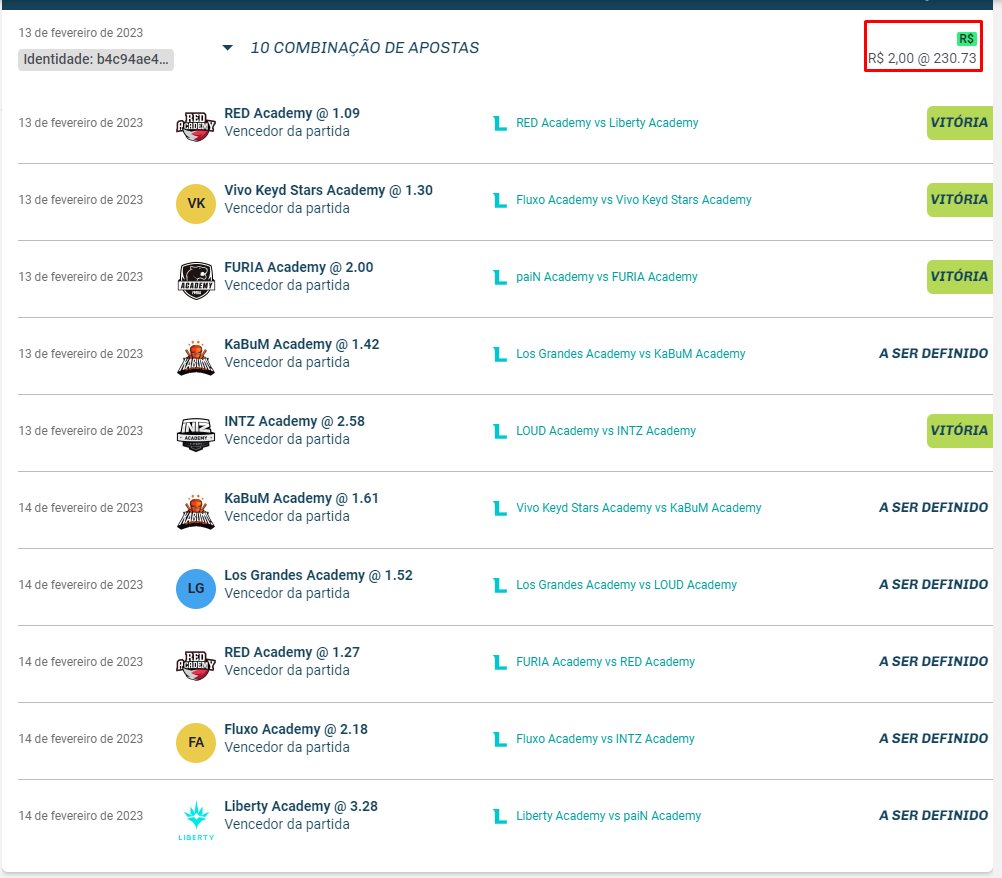Click 'A SER DEFINIDO' on Liberty Academy row
Screen dimensions: 1002x878
933,815
